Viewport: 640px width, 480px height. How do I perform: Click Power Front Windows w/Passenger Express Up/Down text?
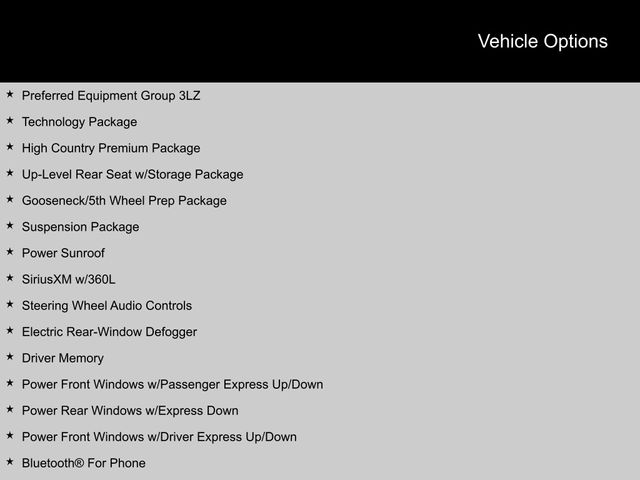[x=172, y=384]
